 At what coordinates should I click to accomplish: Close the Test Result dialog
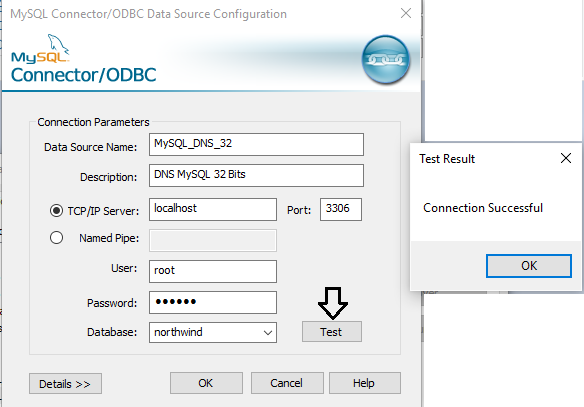[x=566, y=158]
